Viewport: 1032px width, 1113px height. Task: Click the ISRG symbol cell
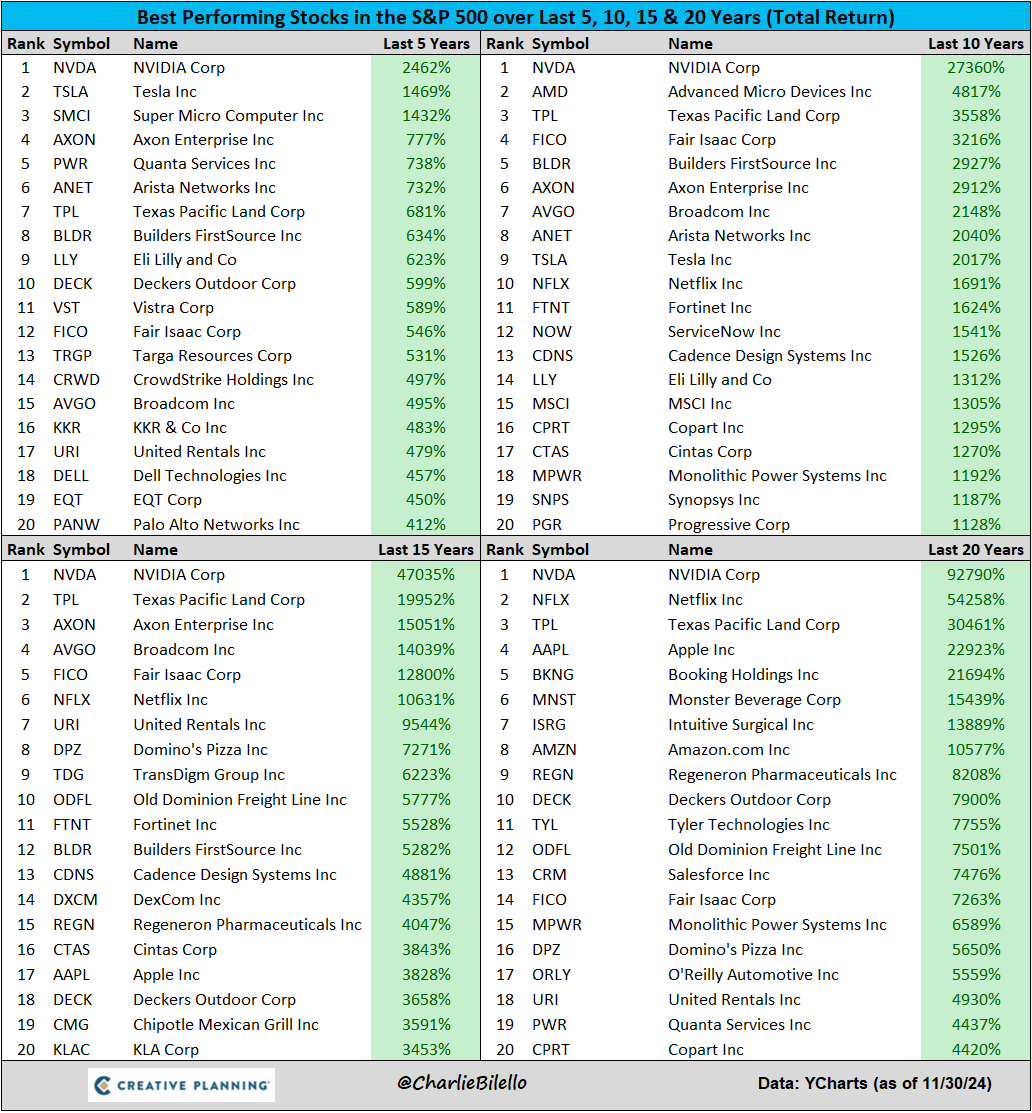point(549,725)
